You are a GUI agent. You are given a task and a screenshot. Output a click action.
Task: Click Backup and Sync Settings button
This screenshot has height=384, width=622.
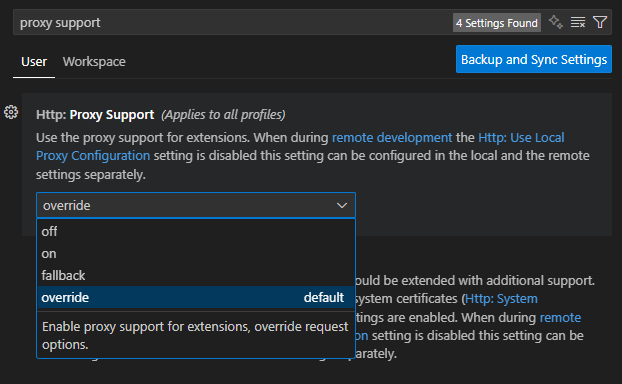coord(534,60)
